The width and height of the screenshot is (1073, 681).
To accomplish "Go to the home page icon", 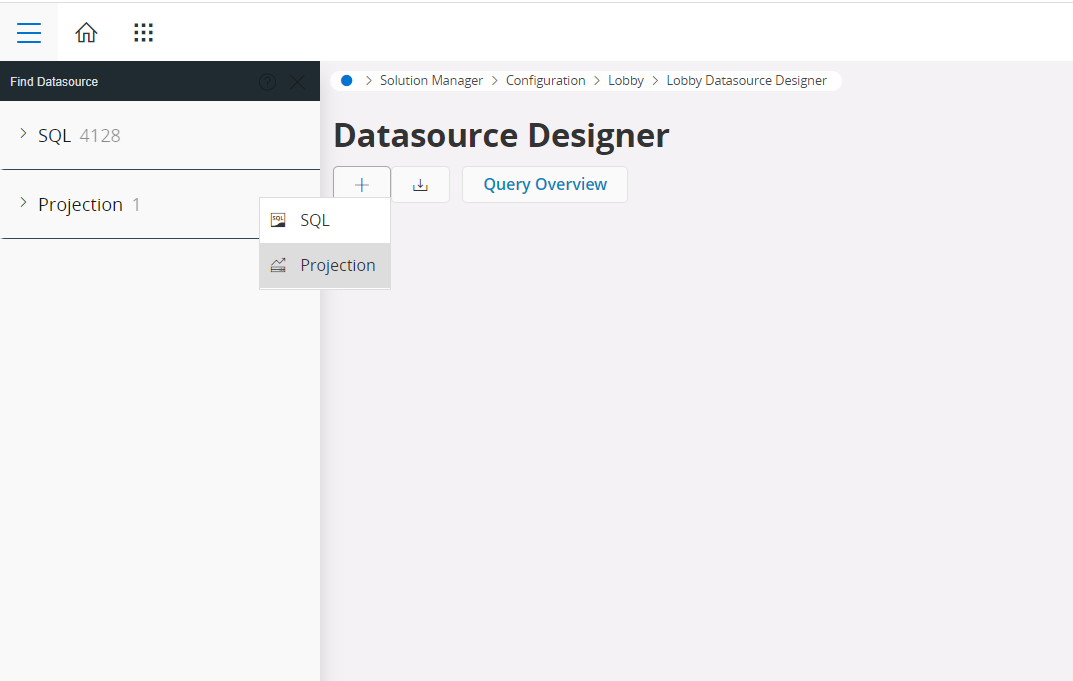I will coord(87,33).
